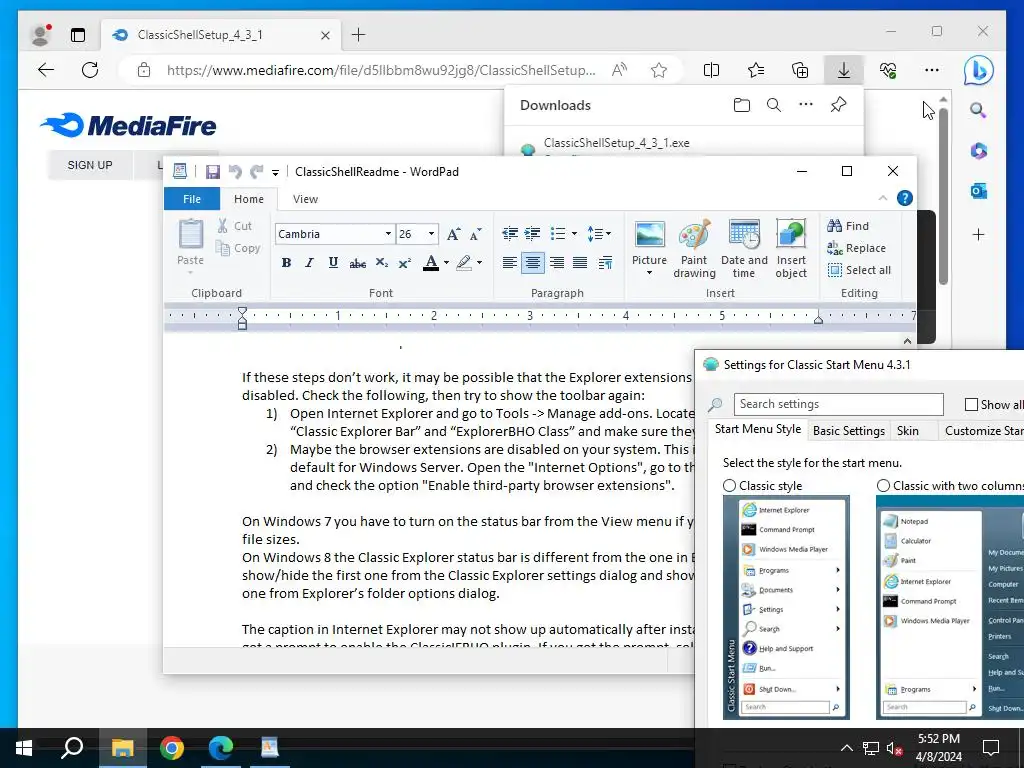Click Edge split screen icon

coord(711,70)
